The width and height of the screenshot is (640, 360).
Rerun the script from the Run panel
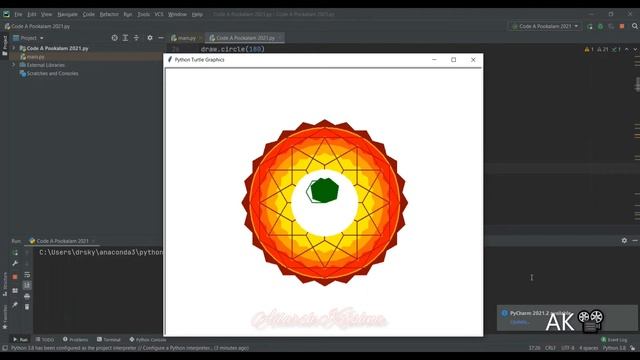15,252
